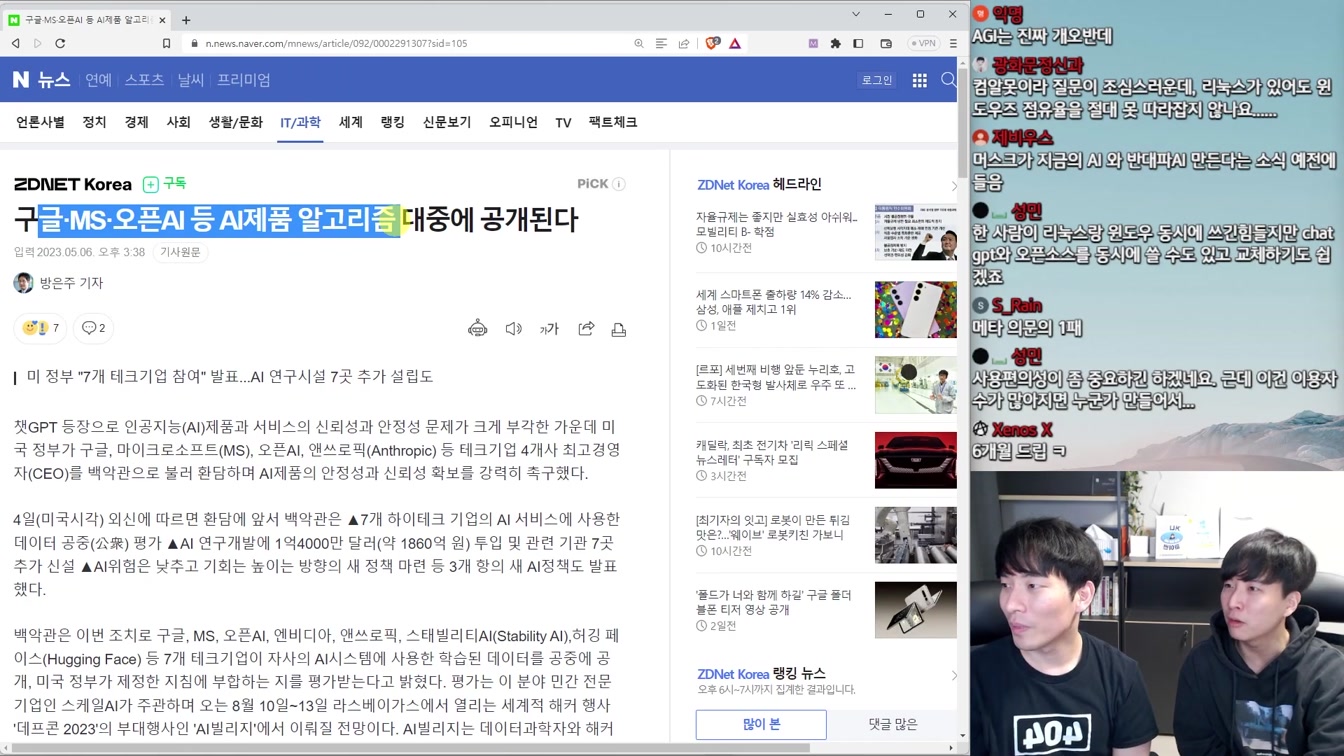Image resolution: width=1344 pixels, height=756 pixels.
Task: Select the 팩트체크 menu tab
Action: tap(612, 122)
